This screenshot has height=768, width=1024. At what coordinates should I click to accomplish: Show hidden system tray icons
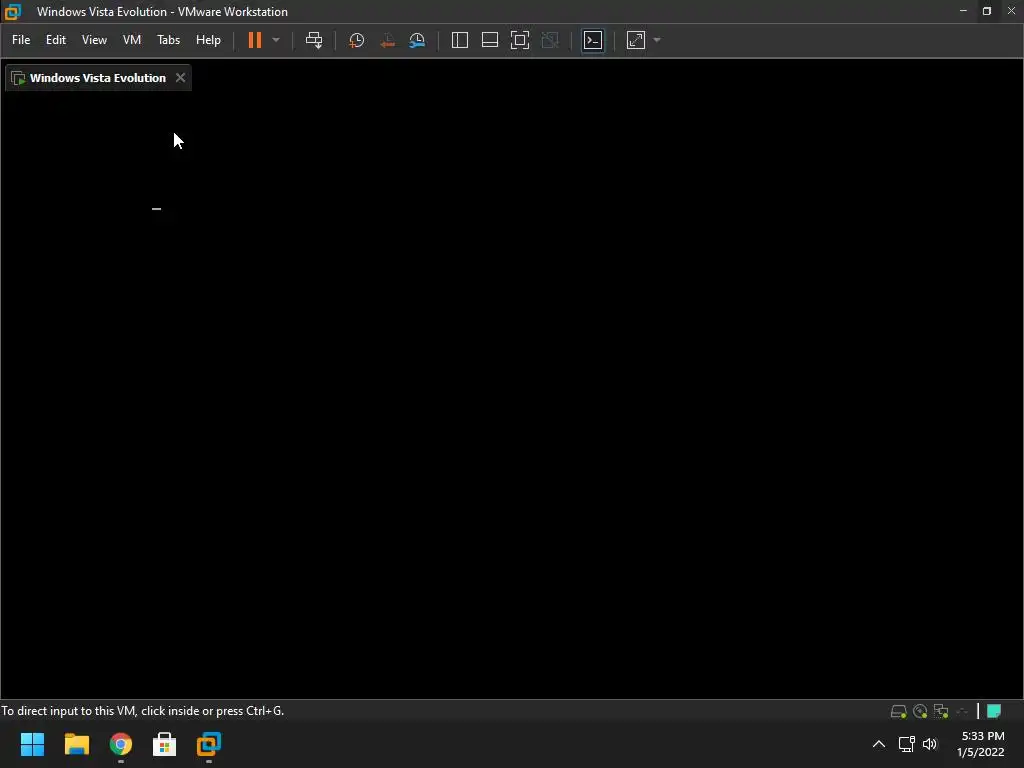point(879,744)
